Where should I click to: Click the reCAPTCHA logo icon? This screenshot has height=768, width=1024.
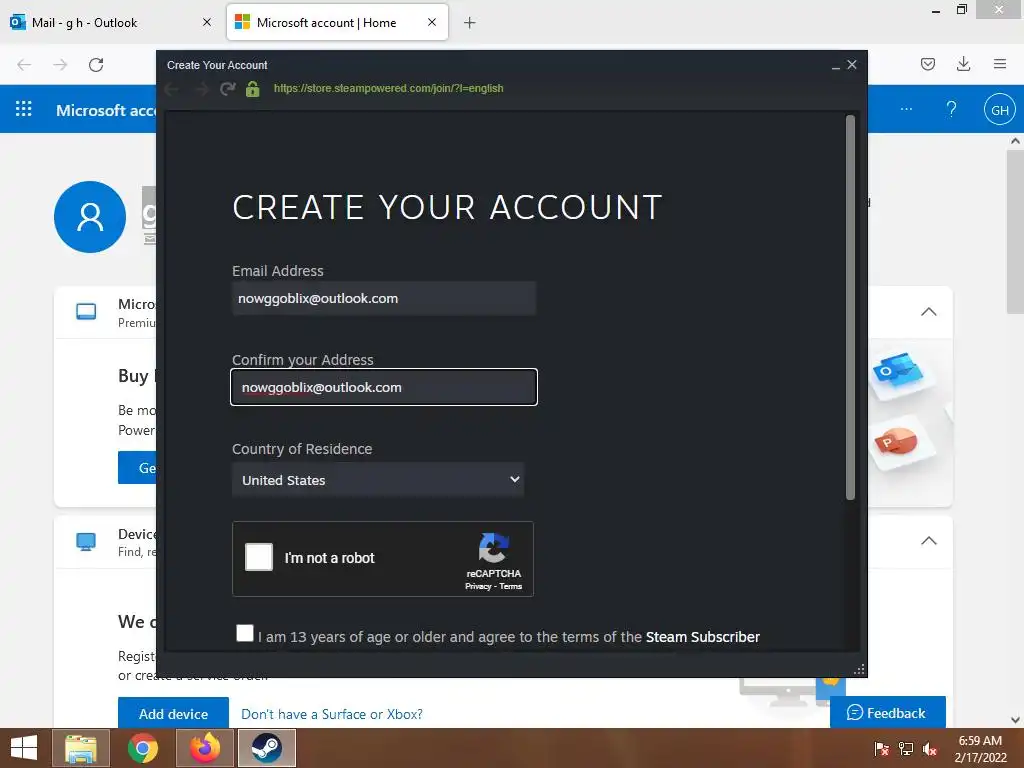pyautogui.click(x=494, y=547)
